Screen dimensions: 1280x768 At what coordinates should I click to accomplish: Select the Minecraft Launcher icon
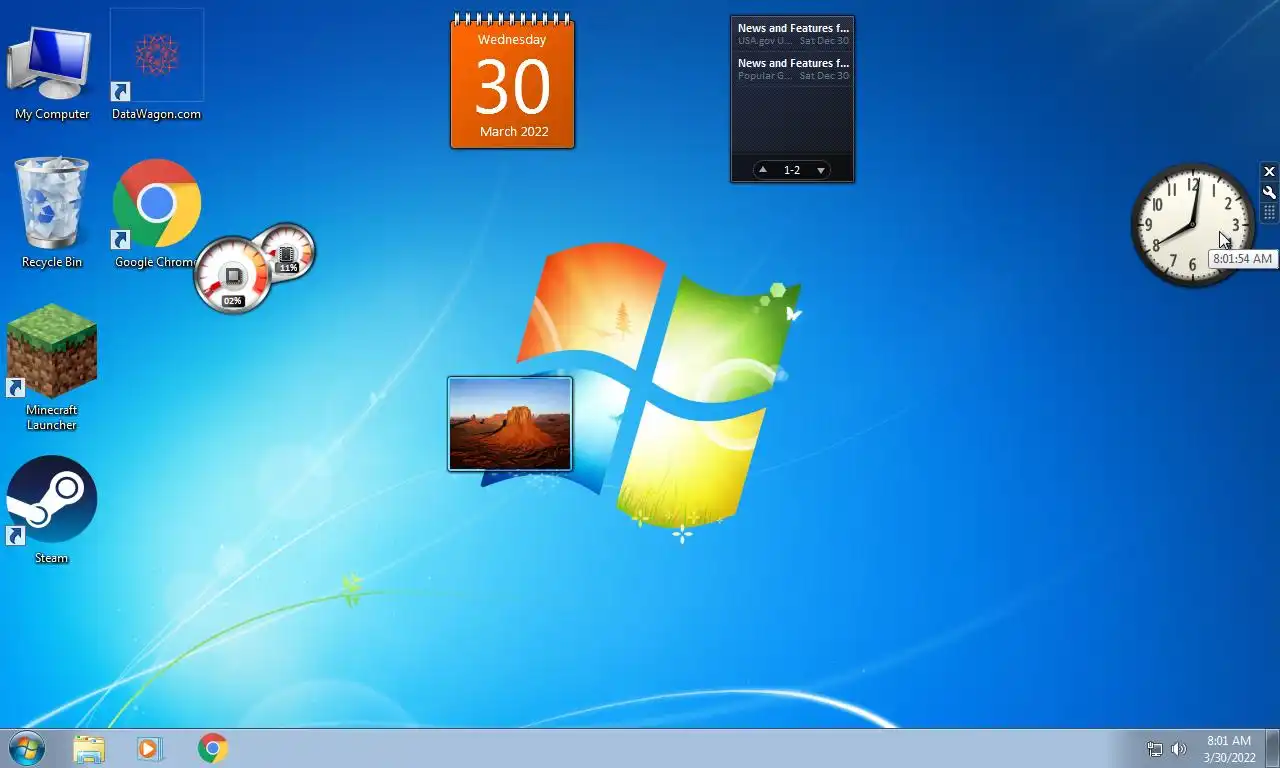coord(52,367)
